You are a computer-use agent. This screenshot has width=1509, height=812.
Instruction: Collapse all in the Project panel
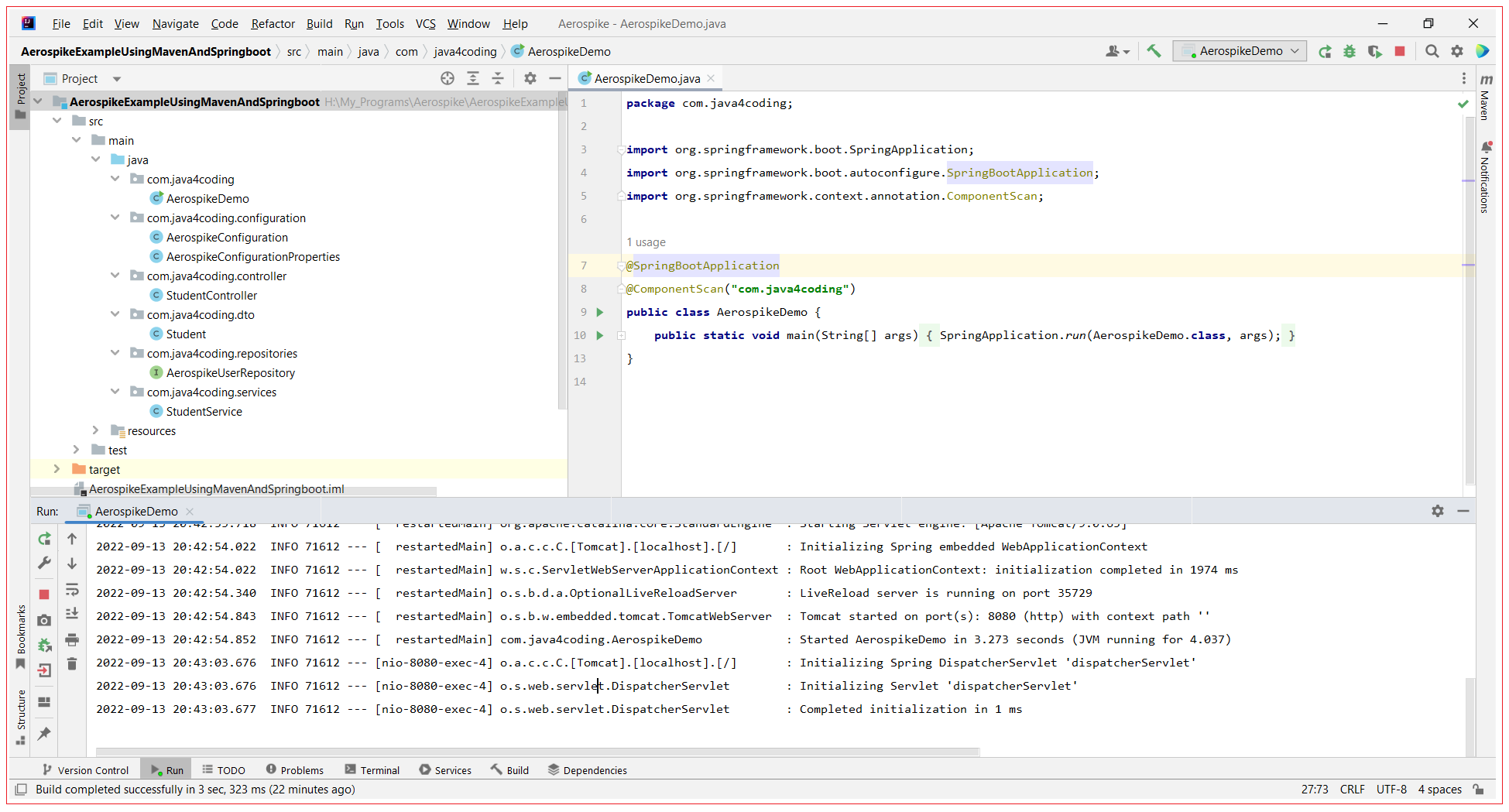(498, 78)
